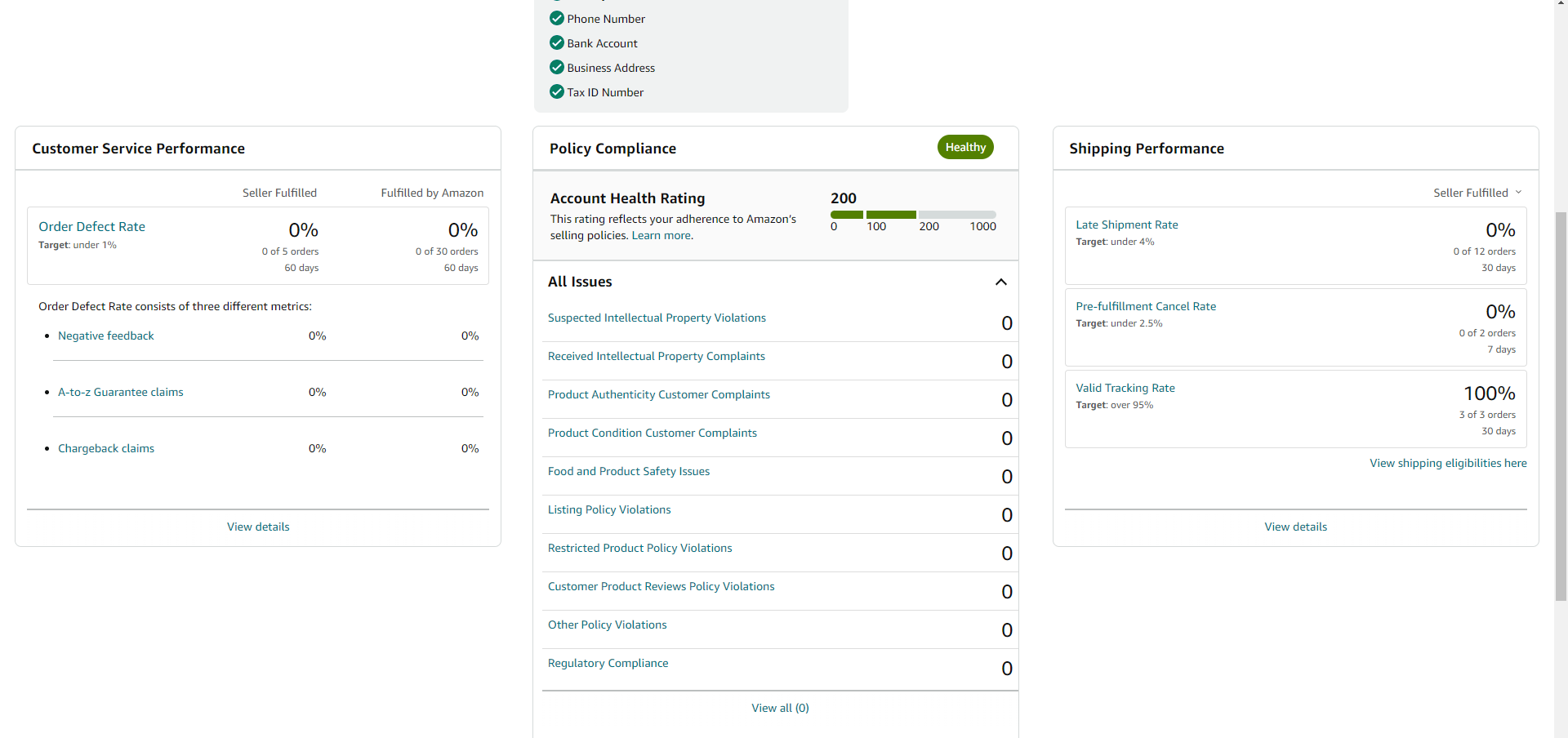Open Restricted Product Policy Violations
This screenshot has width=1568, height=738.
pos(640,548)
